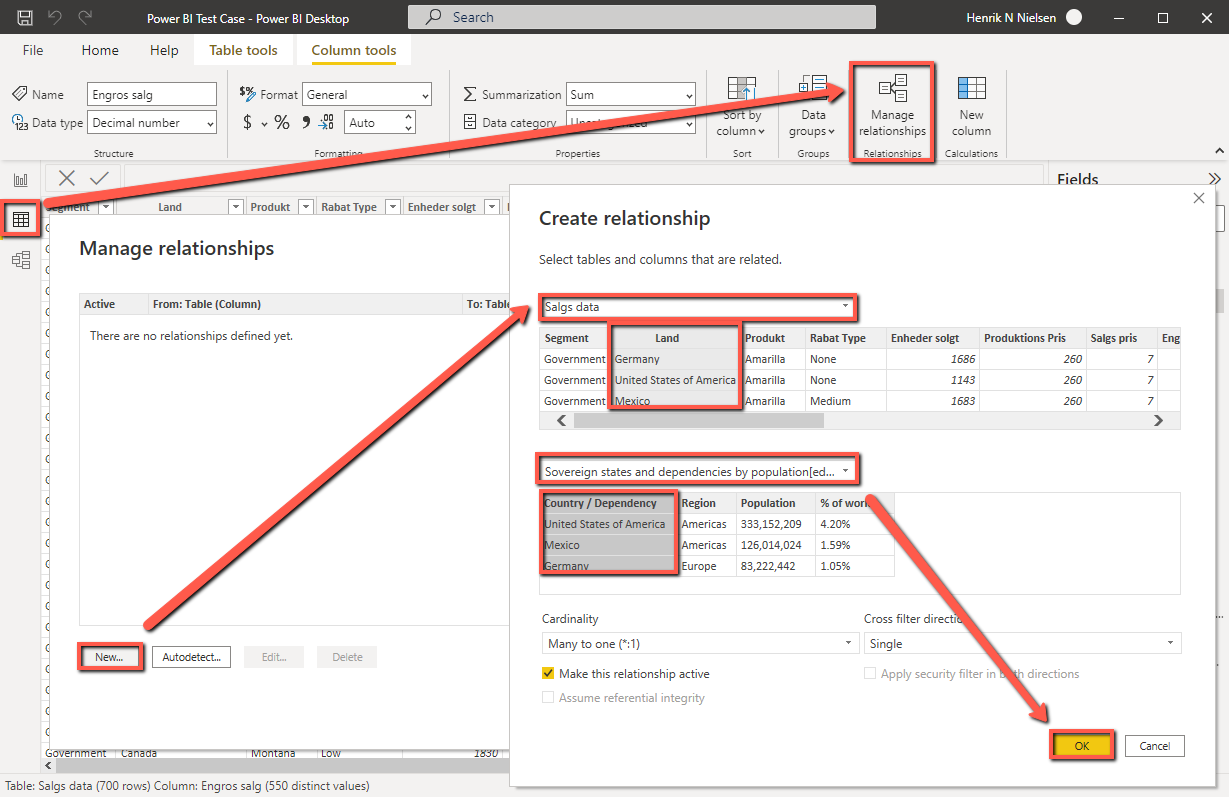Click the Salgs data horizontal scrollbar thumb
Screen dimensions: 1229x797
pyautogui.click(x=698, y=421)
